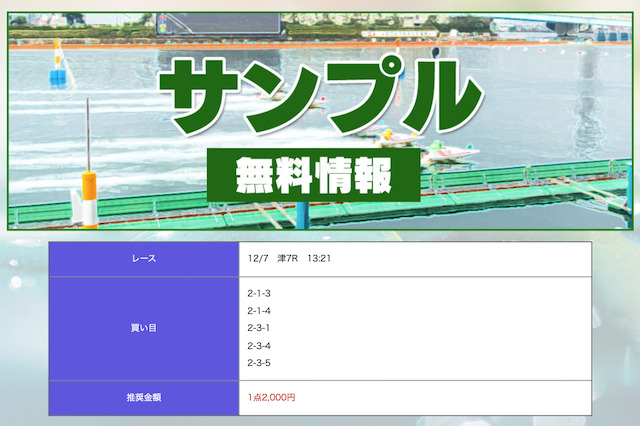This screenshot has height=426, width=640.
Task: Click the race info 12/7 津7R 13:21
Action: 290,259
